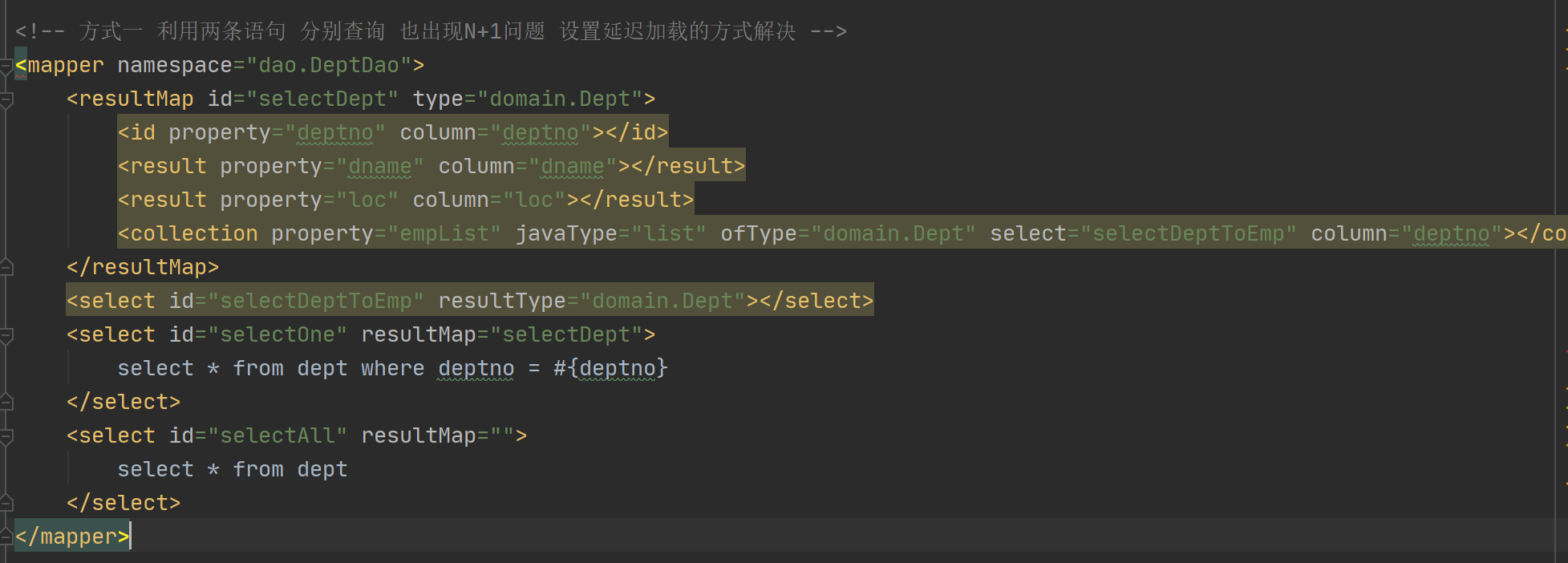
Task: Click the red error stripe mark in right gutter
Action: coord(1566,351)
